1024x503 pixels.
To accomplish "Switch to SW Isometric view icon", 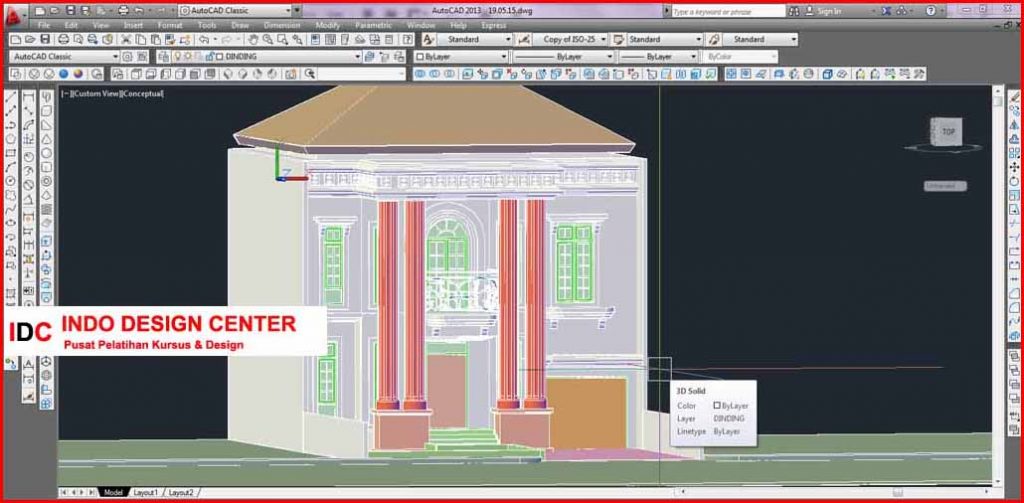I will [227, 74].
